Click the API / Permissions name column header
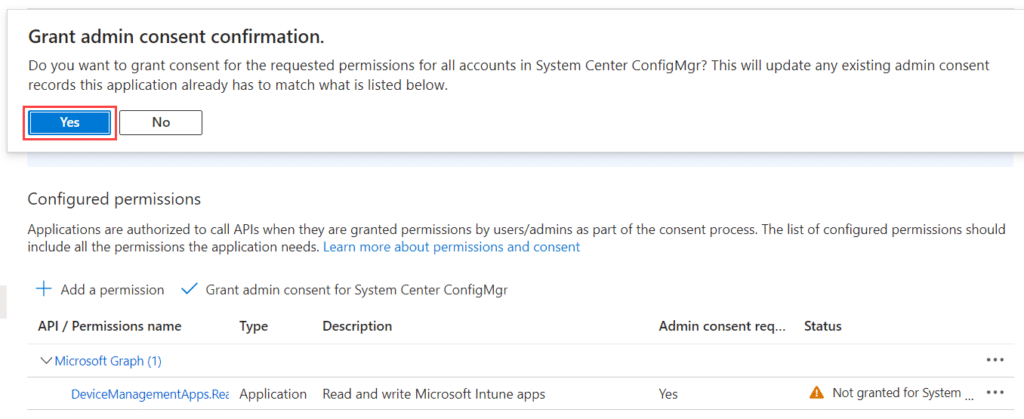The image size is (1024, 419). coord(110,326)
